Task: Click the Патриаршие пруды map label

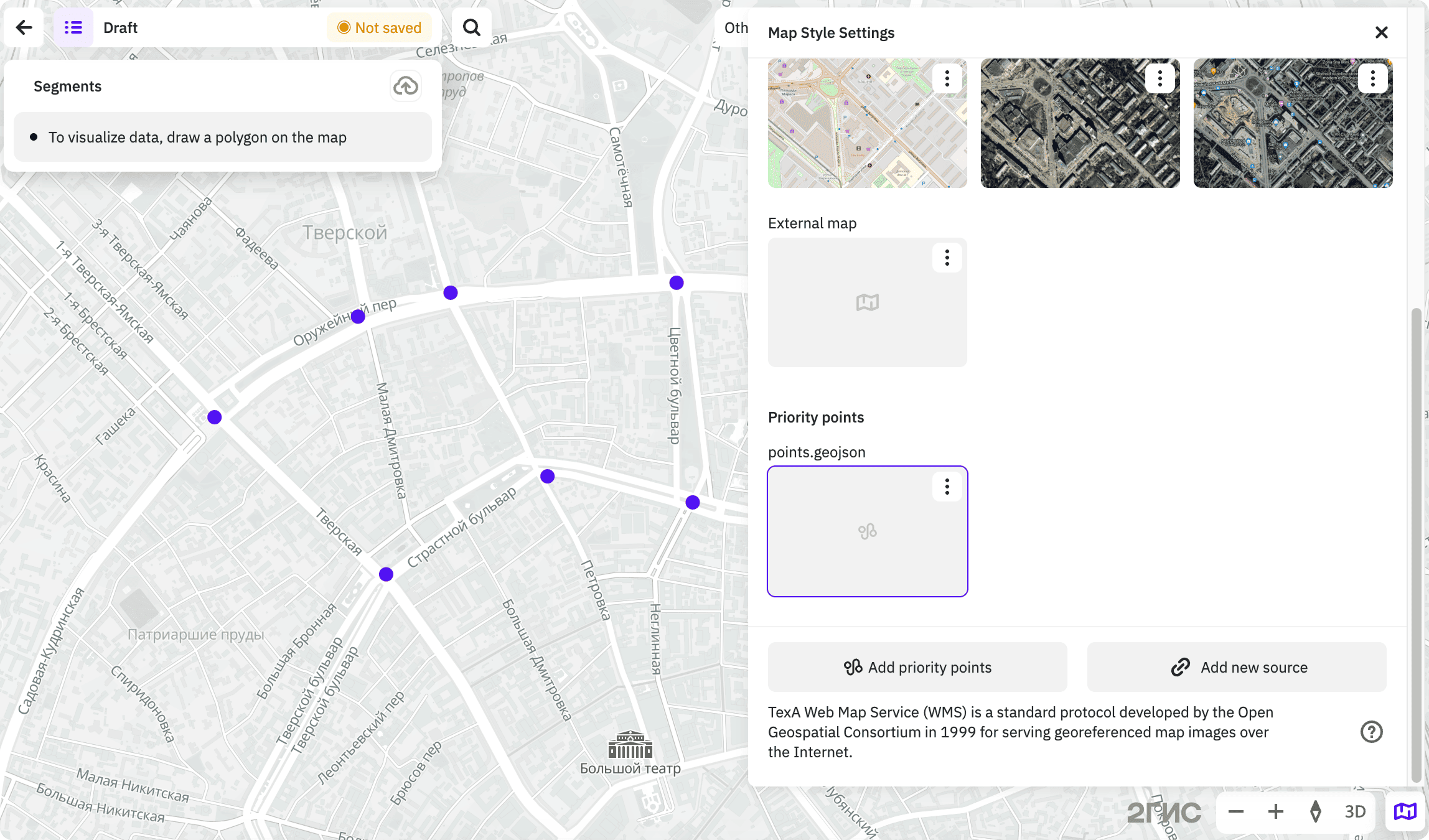Action: coord(195,635)
